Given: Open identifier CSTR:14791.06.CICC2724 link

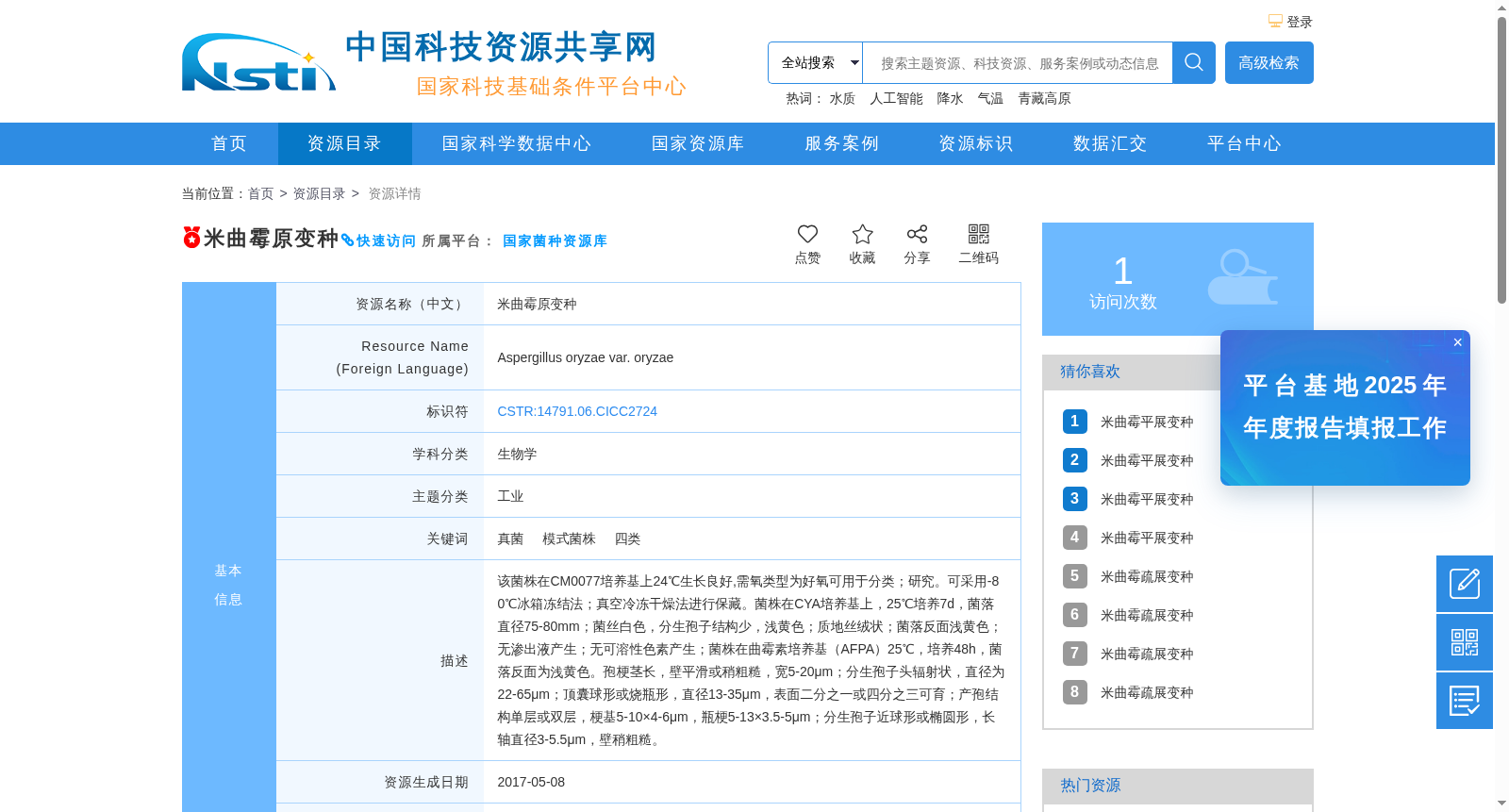Looking at the screenshot, I should [577, 411].
